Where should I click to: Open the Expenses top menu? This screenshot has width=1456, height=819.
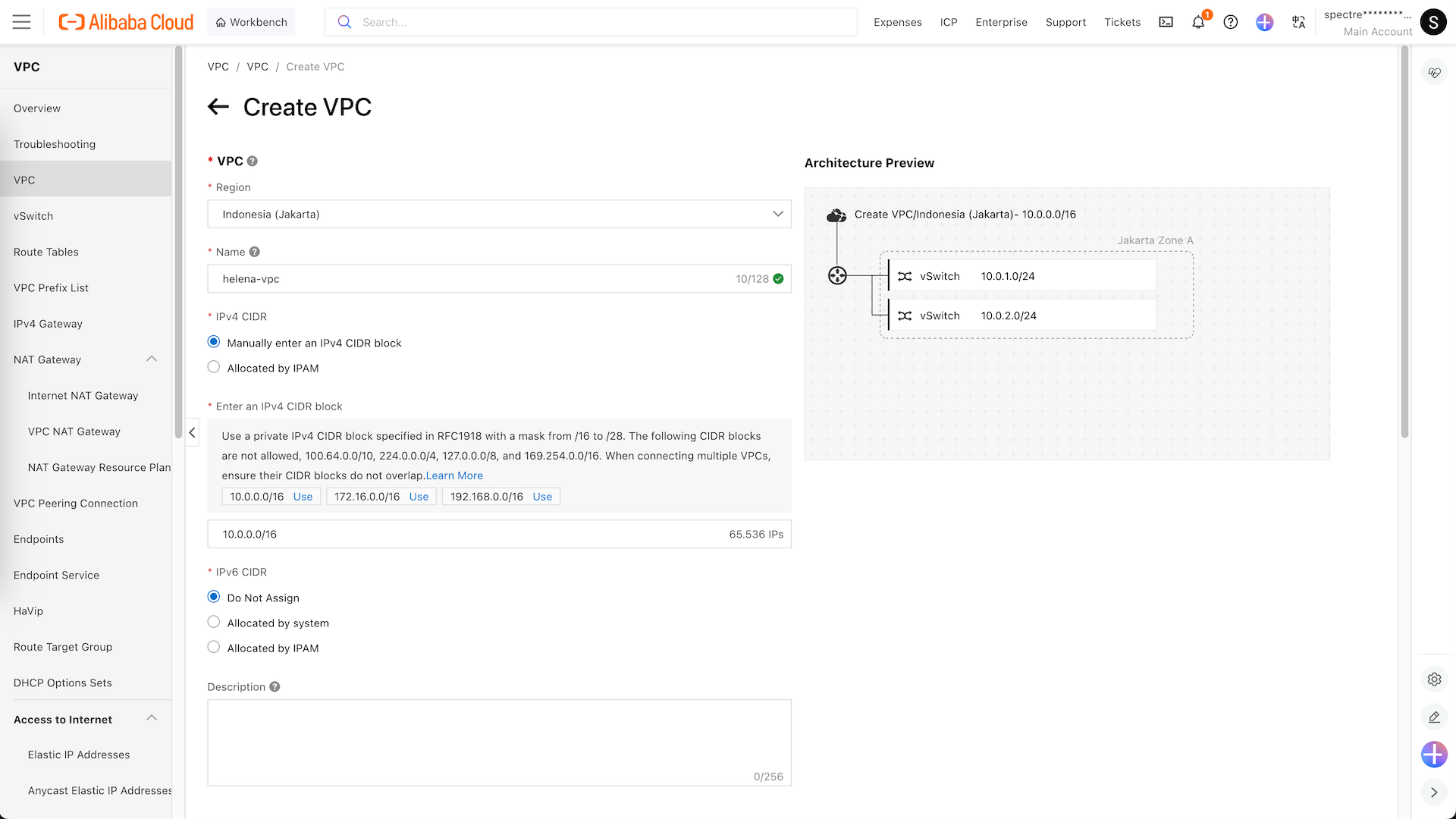coord(897,22)
